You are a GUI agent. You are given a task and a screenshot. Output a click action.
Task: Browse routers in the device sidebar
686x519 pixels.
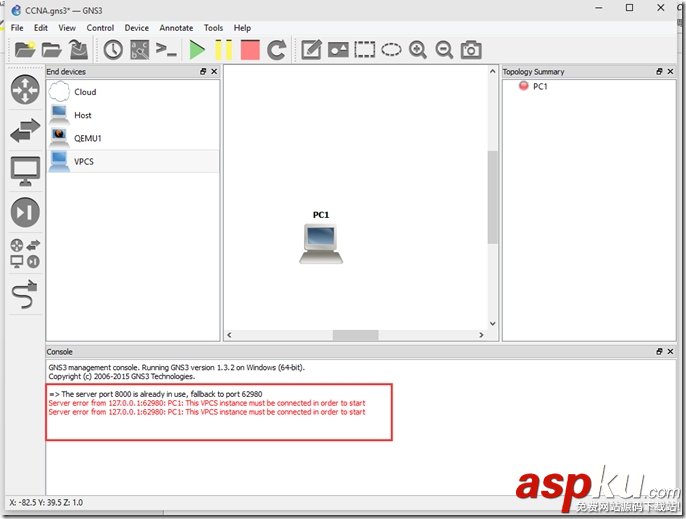(x=25, y=90)
